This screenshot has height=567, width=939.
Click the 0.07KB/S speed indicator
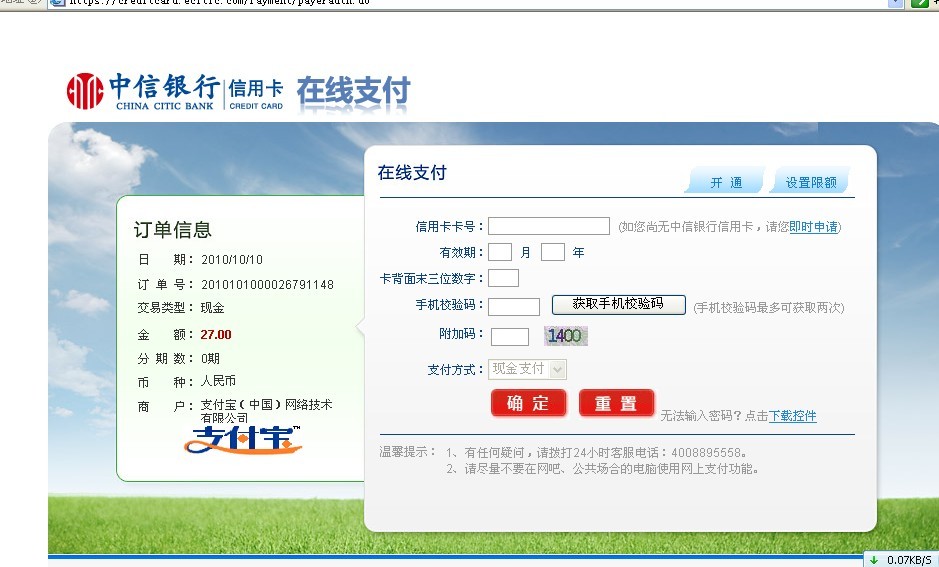coord(909,560)
